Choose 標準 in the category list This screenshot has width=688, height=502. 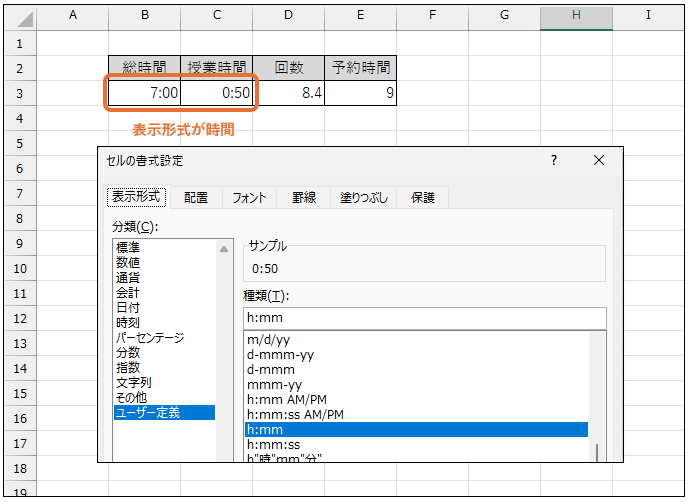click(128, 247)
